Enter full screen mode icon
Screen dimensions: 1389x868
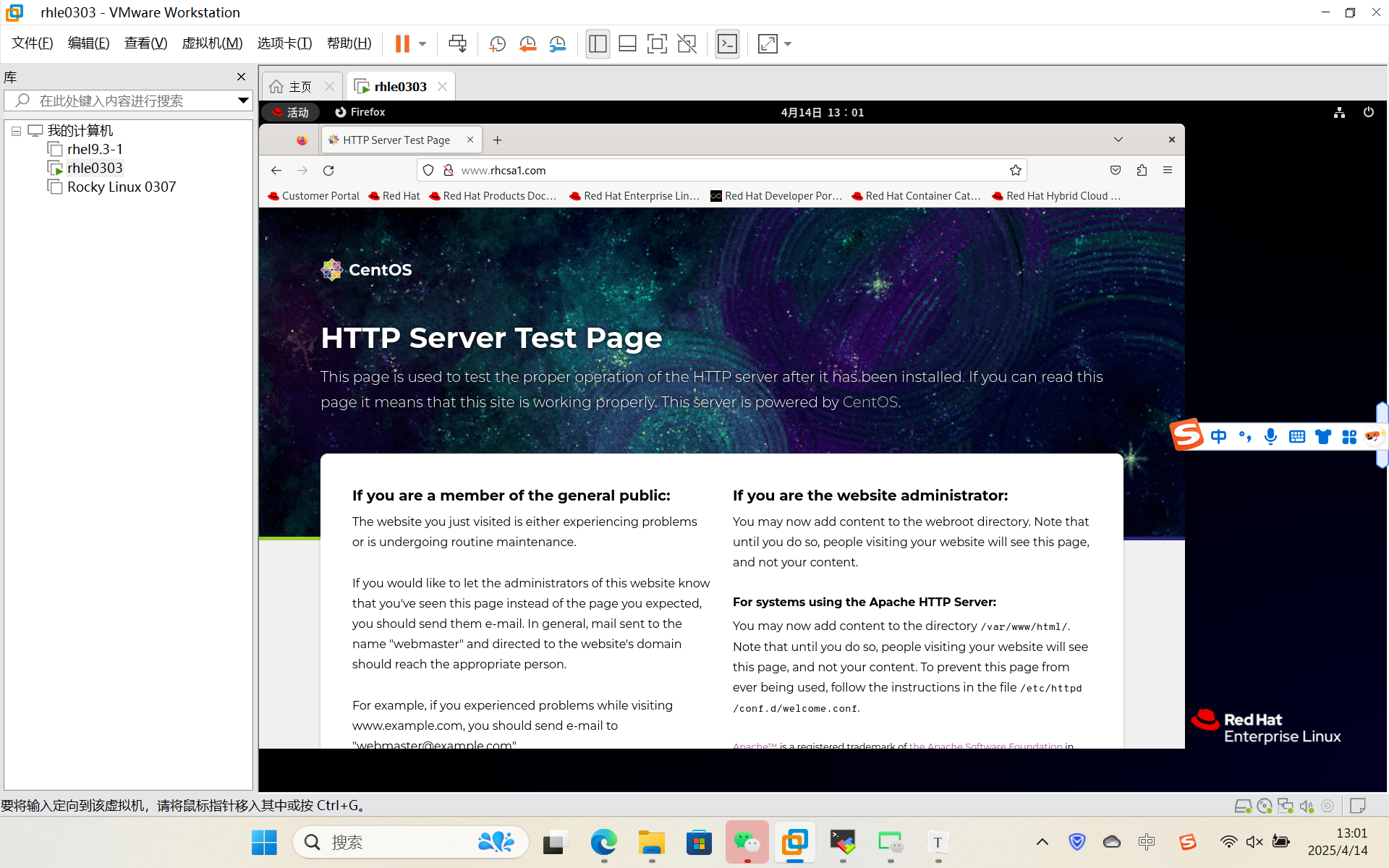click(x=657, y=44)
